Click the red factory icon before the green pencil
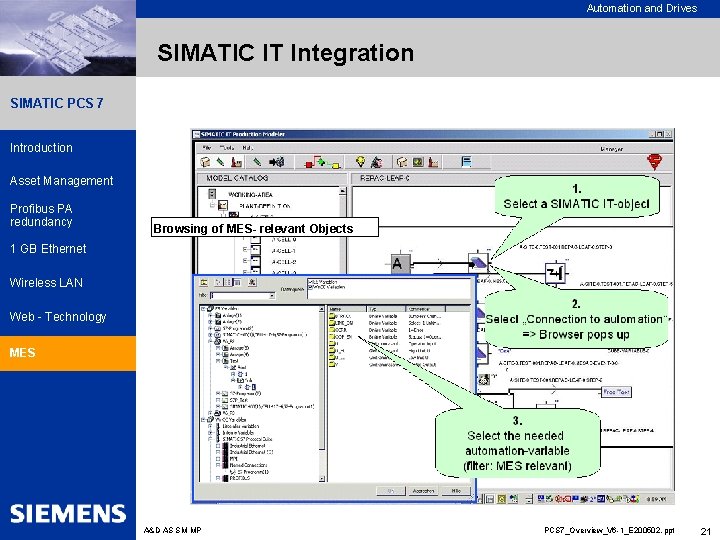Viewport: 720px width, 540px height. [236, 162]
